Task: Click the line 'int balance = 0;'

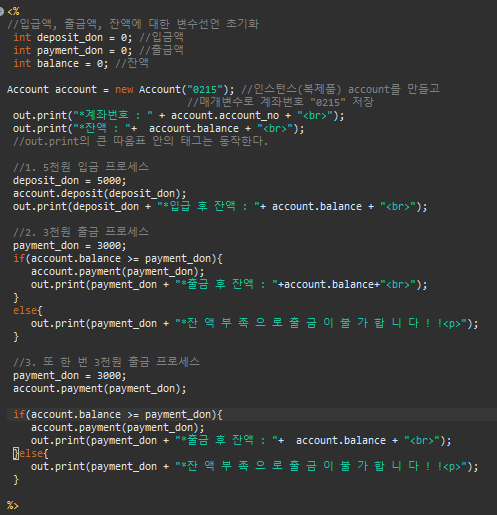Action: pos(61,63)
